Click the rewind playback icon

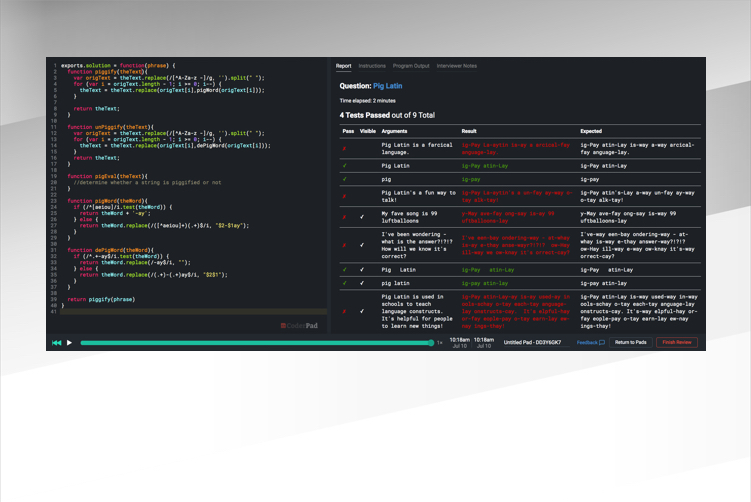tap(57, 343)
